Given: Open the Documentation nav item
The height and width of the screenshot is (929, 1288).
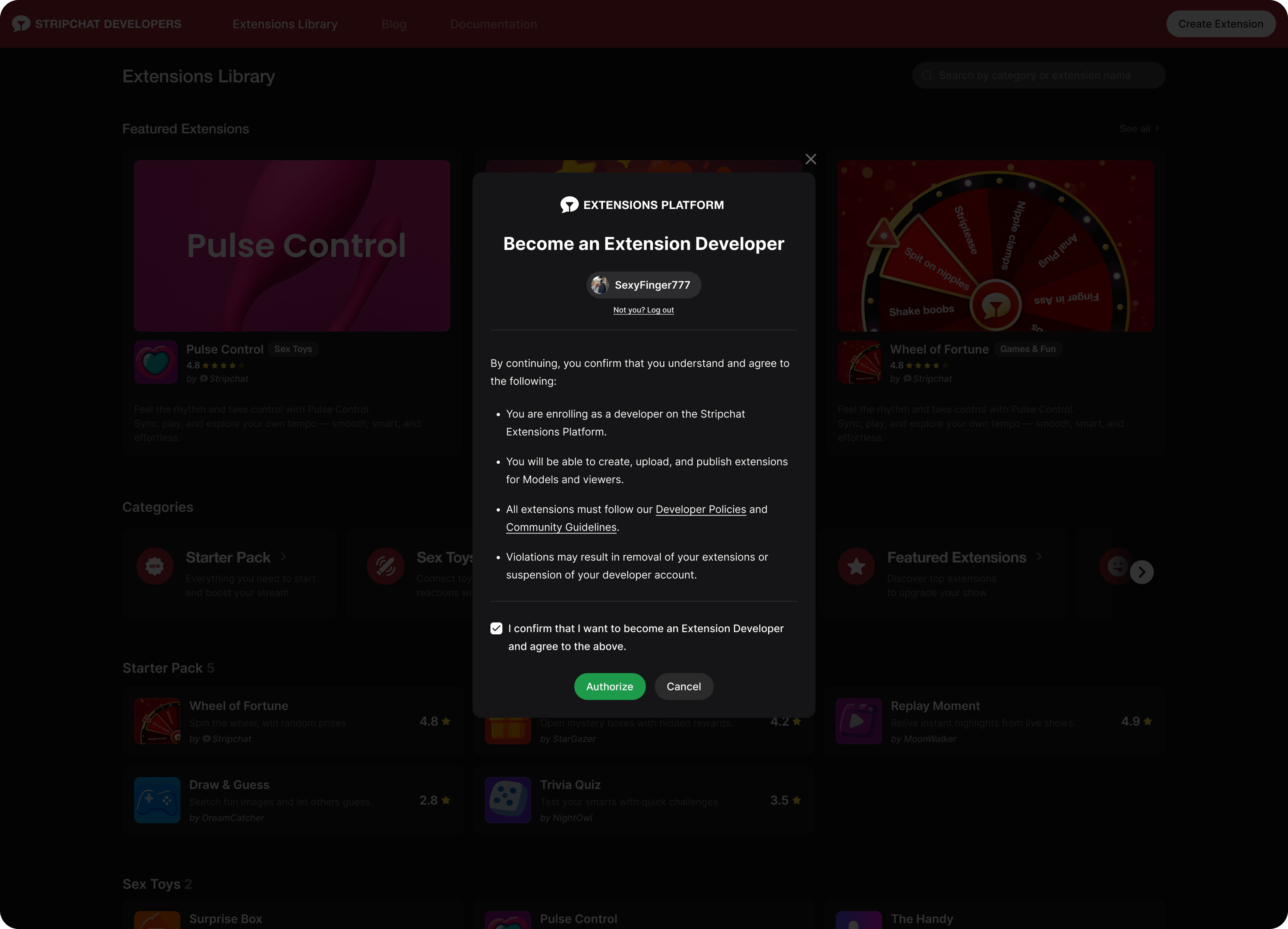Looking at the screenshot, I should [493, 24].
